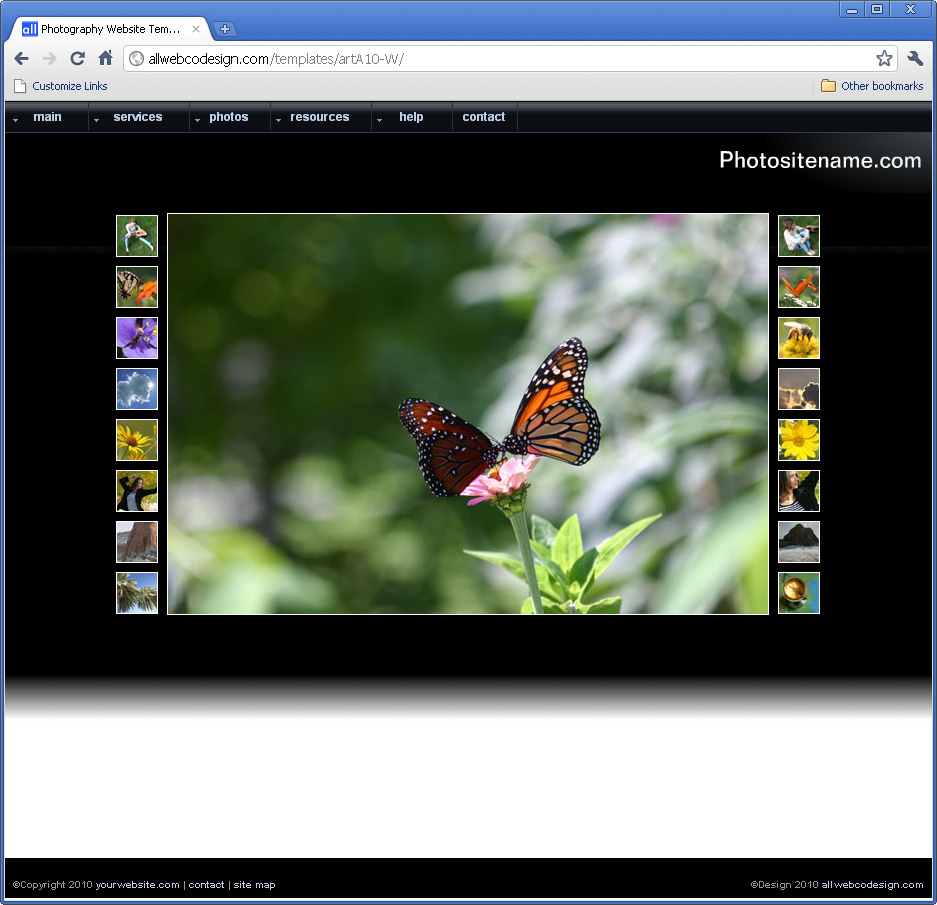Open a new tab with the plus button
The height and width of the screenshot is (905, 937).
225,29
